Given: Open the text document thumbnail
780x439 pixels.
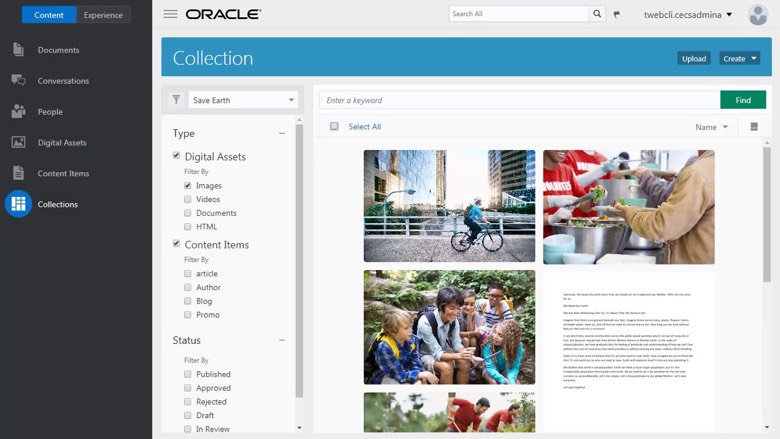Looking at the screenshot, I should click(629, 352).
